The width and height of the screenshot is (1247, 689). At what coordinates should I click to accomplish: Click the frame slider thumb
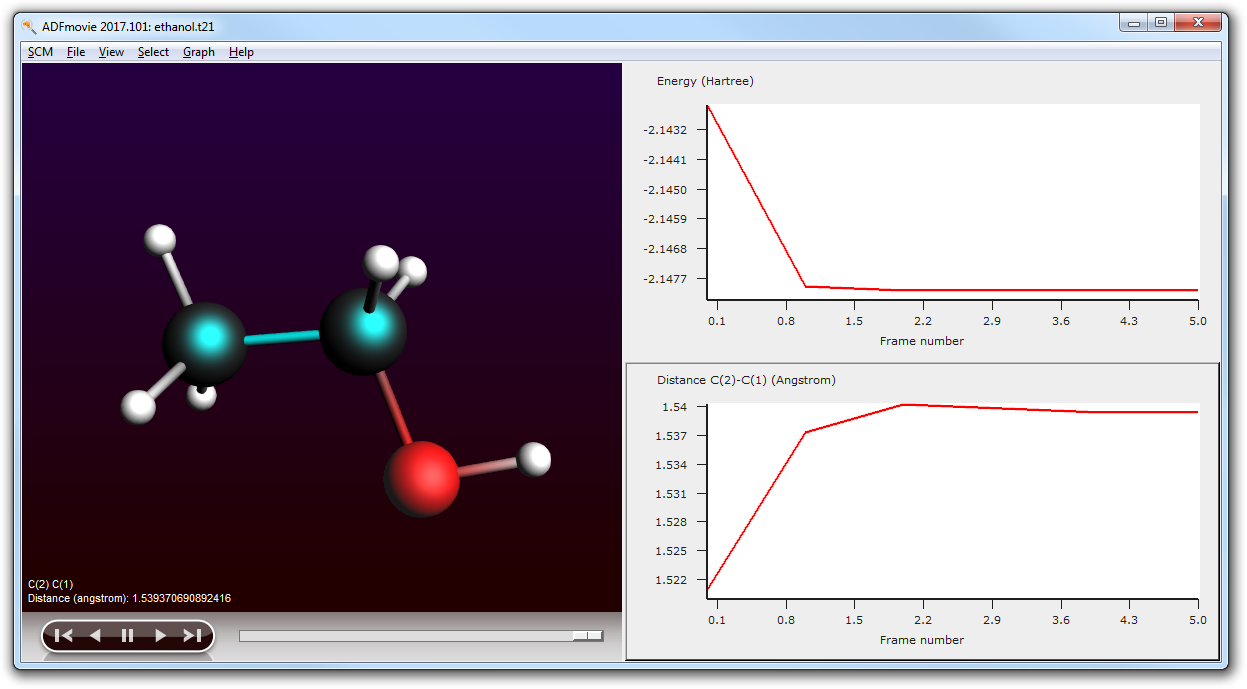click(x=587, y=635)
